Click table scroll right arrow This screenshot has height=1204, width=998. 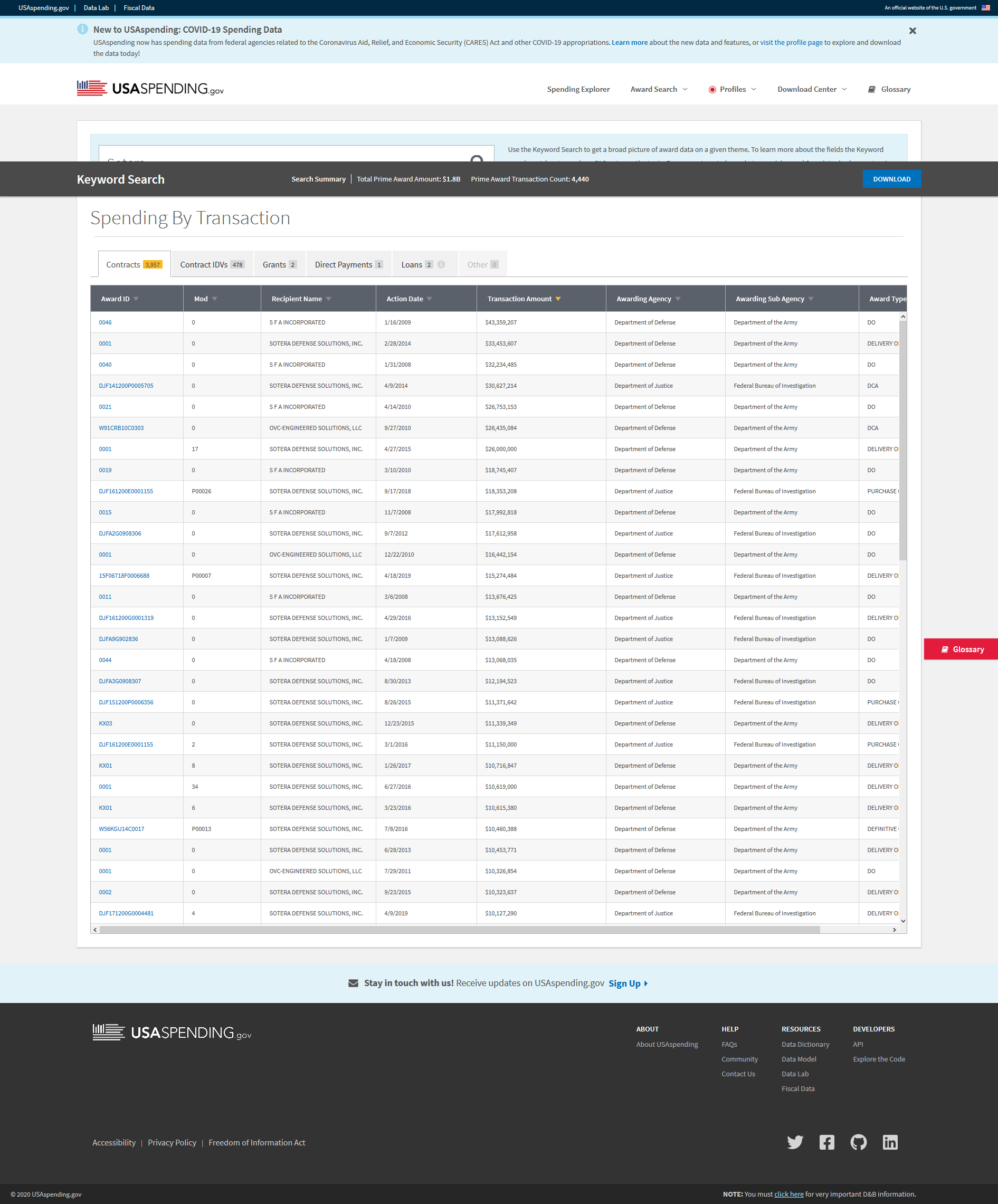(x=894, y=930)
